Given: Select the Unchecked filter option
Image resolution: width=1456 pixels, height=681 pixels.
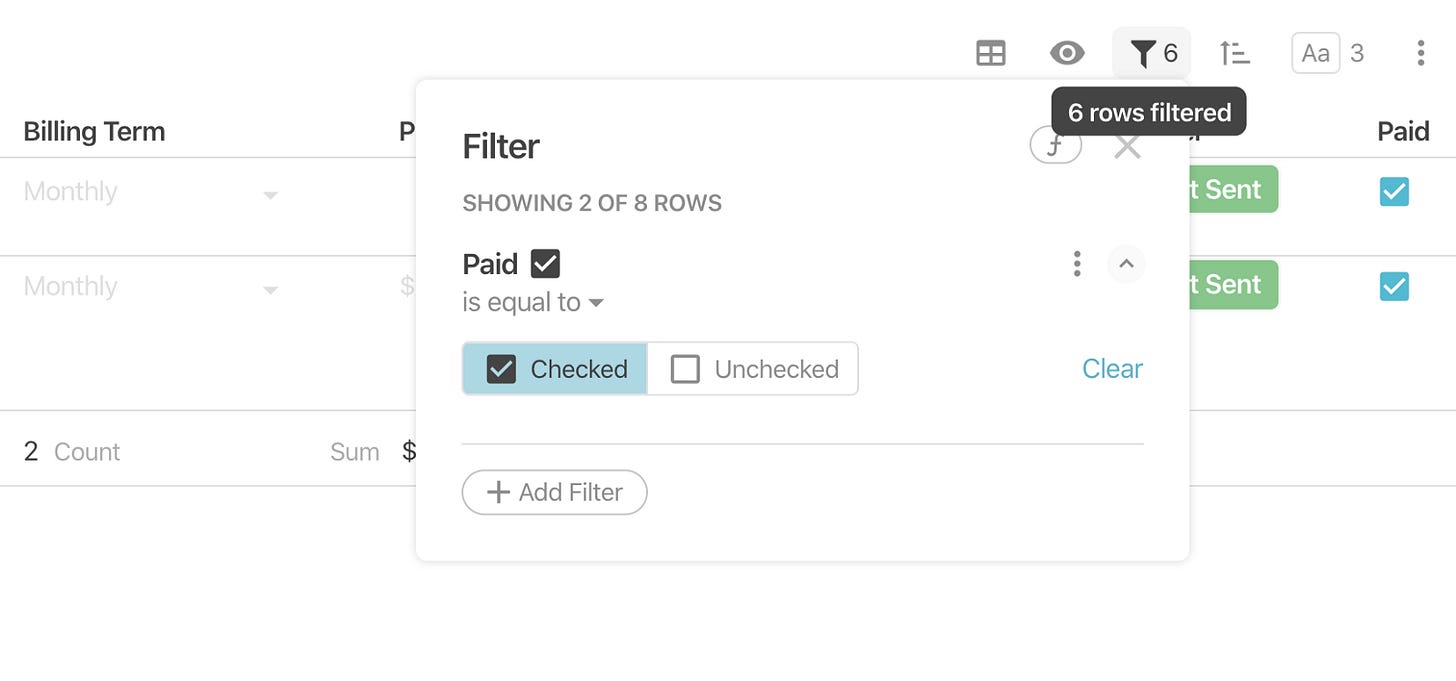Looking at the screenshot, I should 753,369.
